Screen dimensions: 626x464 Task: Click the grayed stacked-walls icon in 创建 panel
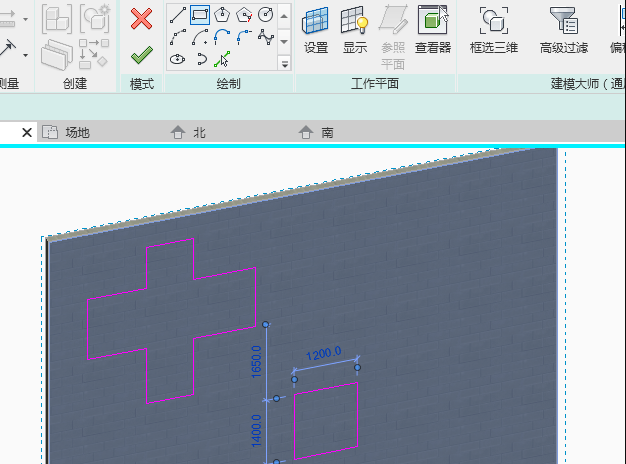[57, 55]
